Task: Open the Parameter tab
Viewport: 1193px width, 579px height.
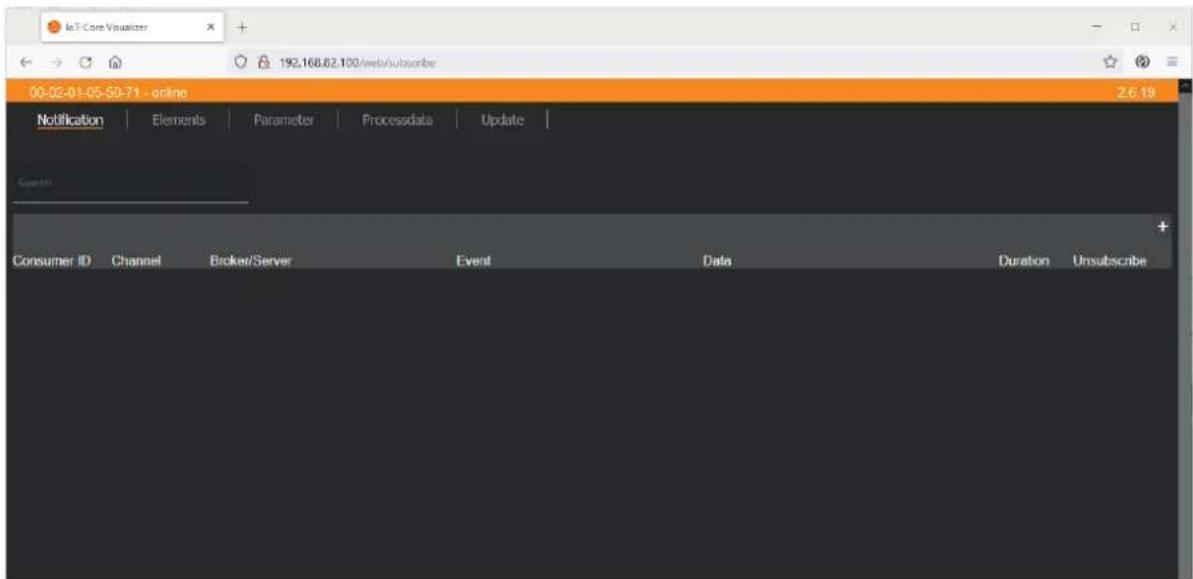Action: click(x=284, y=120)
